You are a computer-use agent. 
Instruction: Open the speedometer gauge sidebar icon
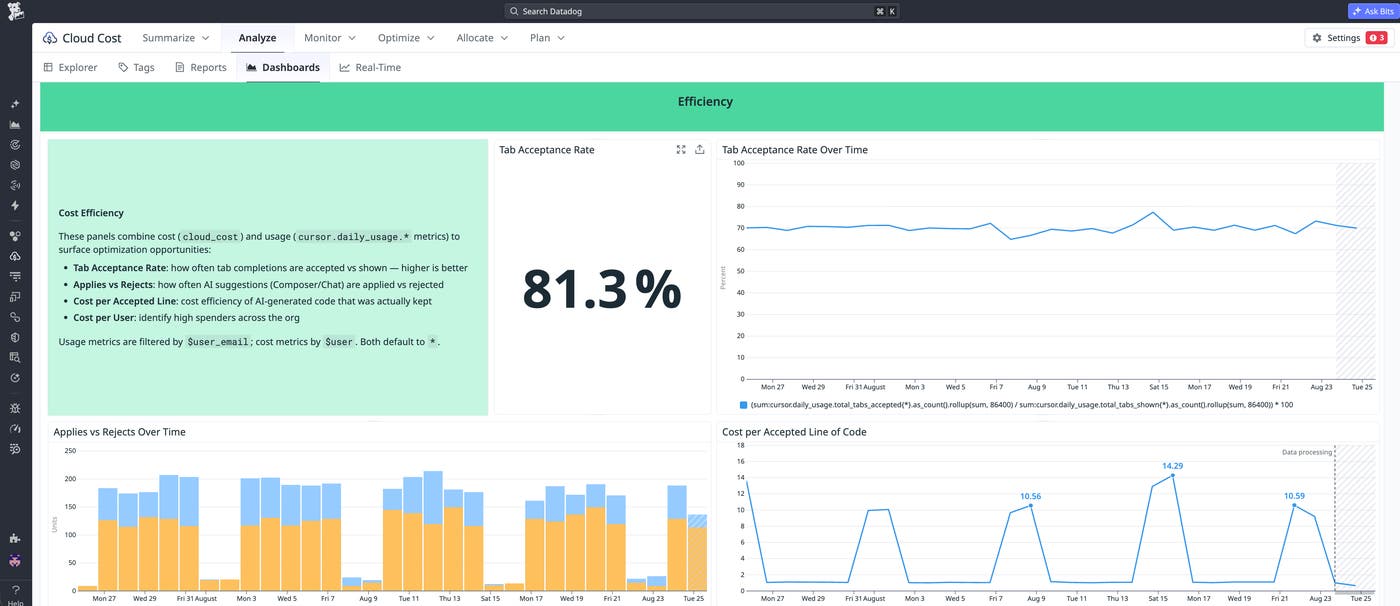15,429
